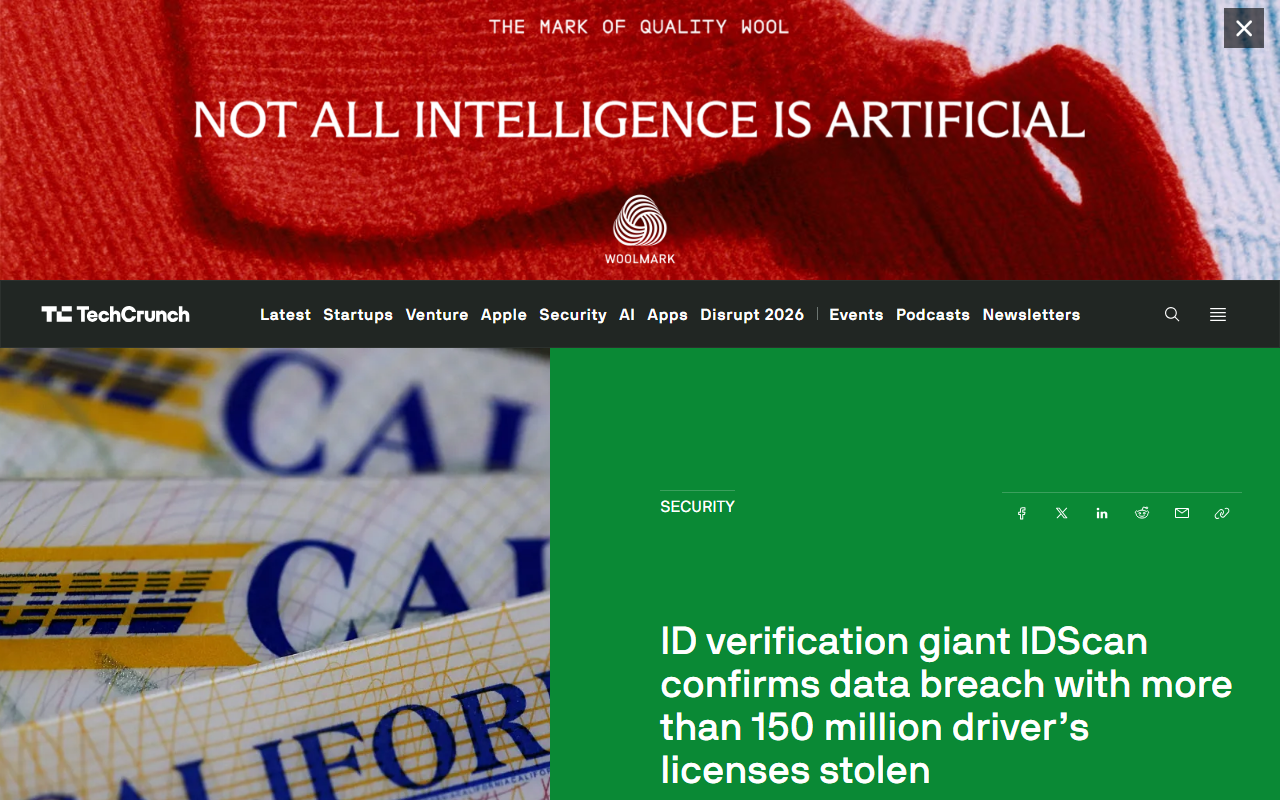
Task: Open the California license article image
Action: (275, 574)
